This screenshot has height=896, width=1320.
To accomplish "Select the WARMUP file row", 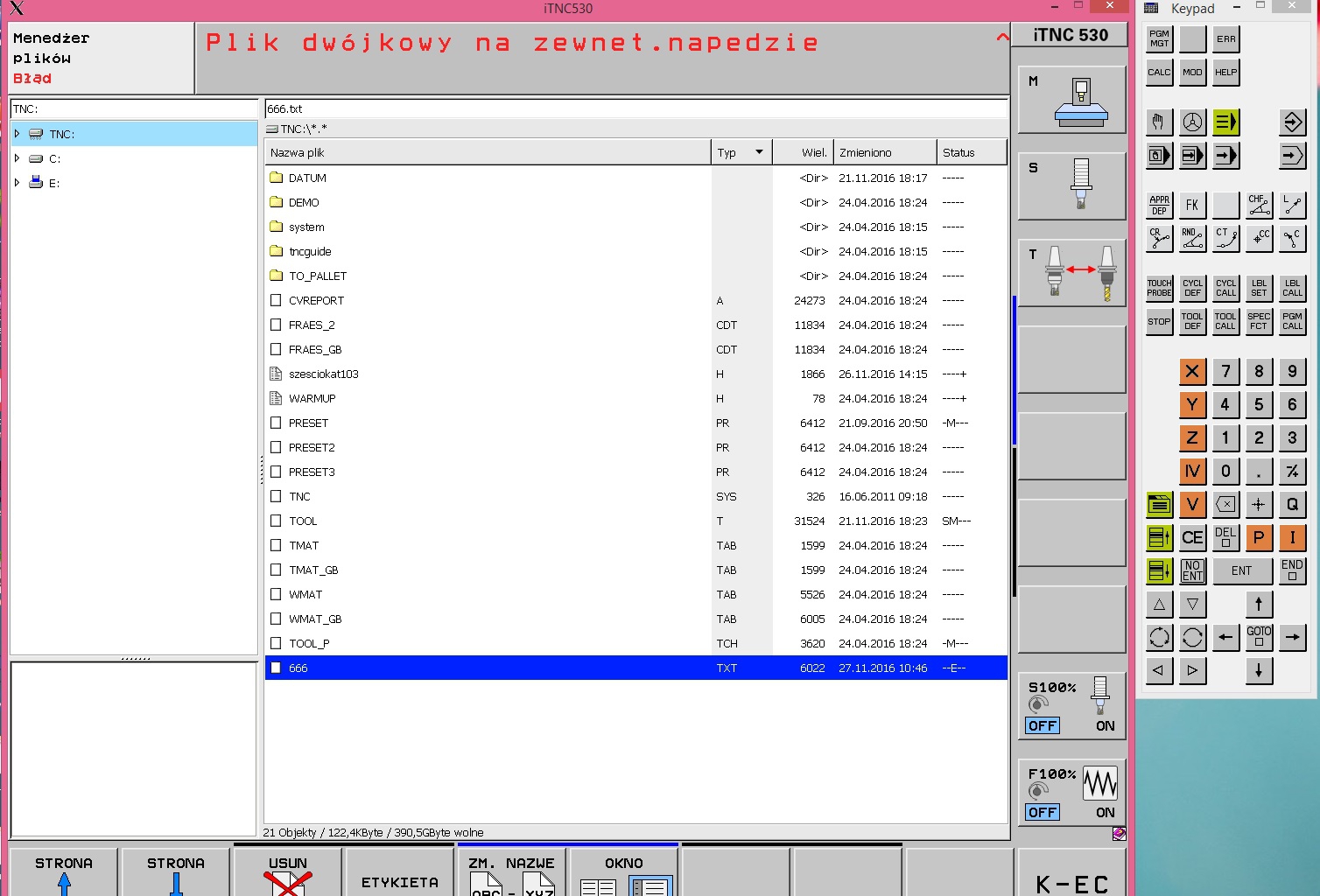I will (x=636, y=398).
